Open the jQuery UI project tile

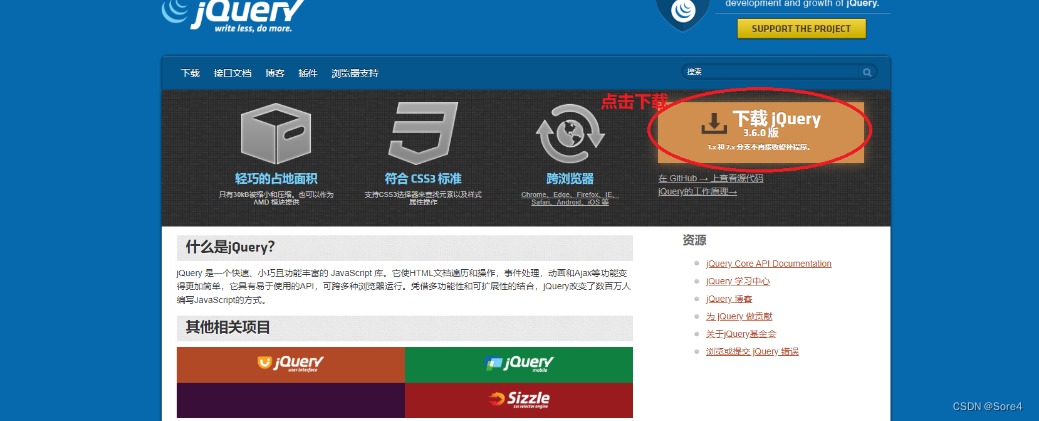click(291, 365)
